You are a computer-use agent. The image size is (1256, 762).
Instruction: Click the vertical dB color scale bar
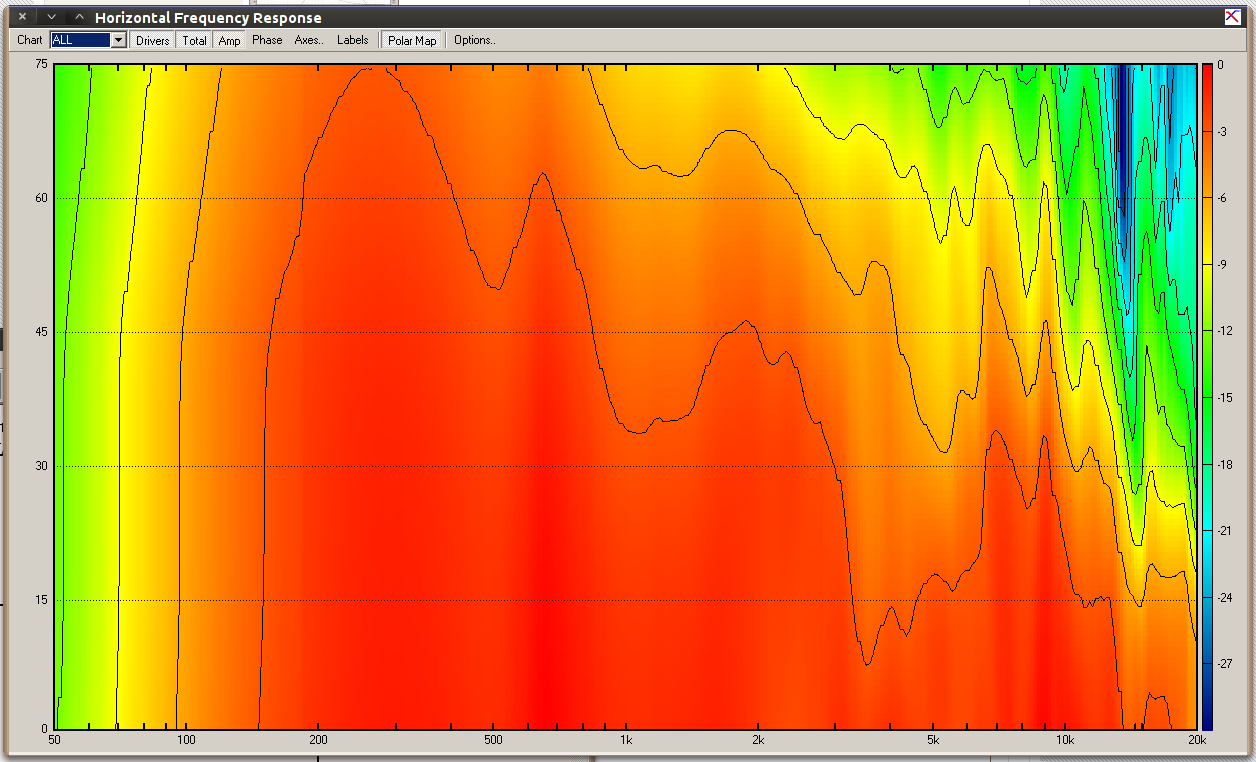coord(1207,396)
